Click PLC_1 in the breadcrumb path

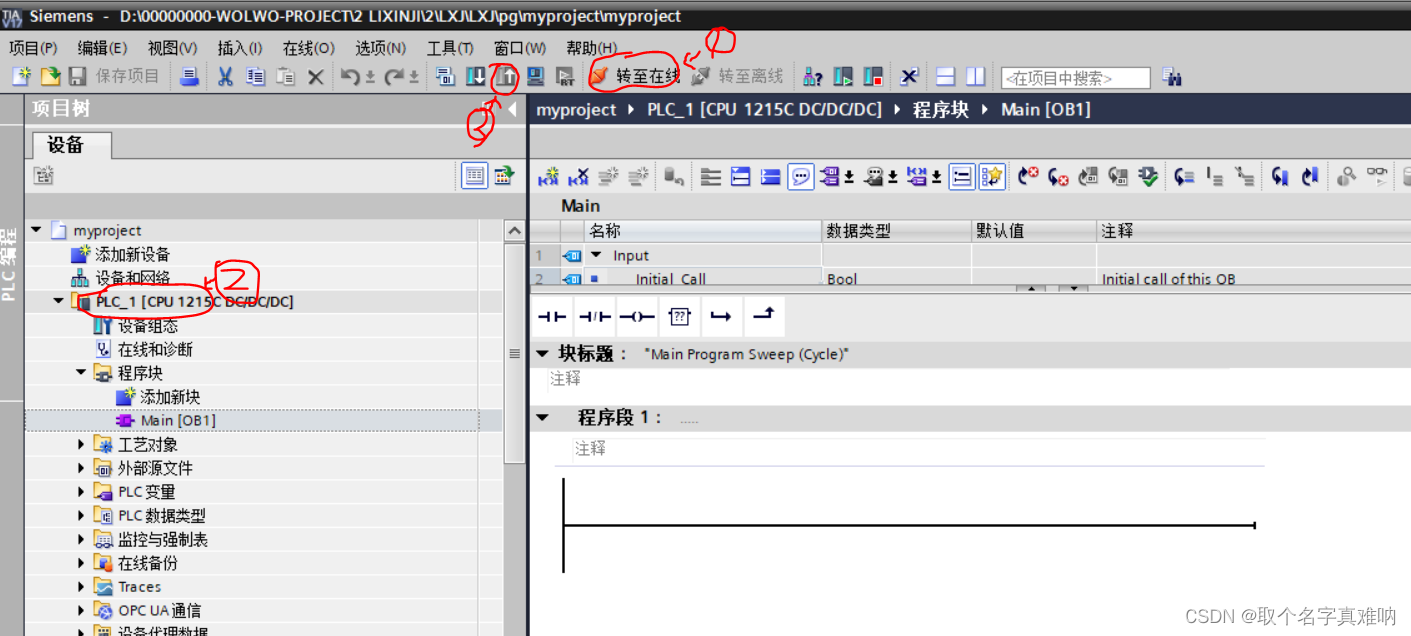(x=764, y=109)
